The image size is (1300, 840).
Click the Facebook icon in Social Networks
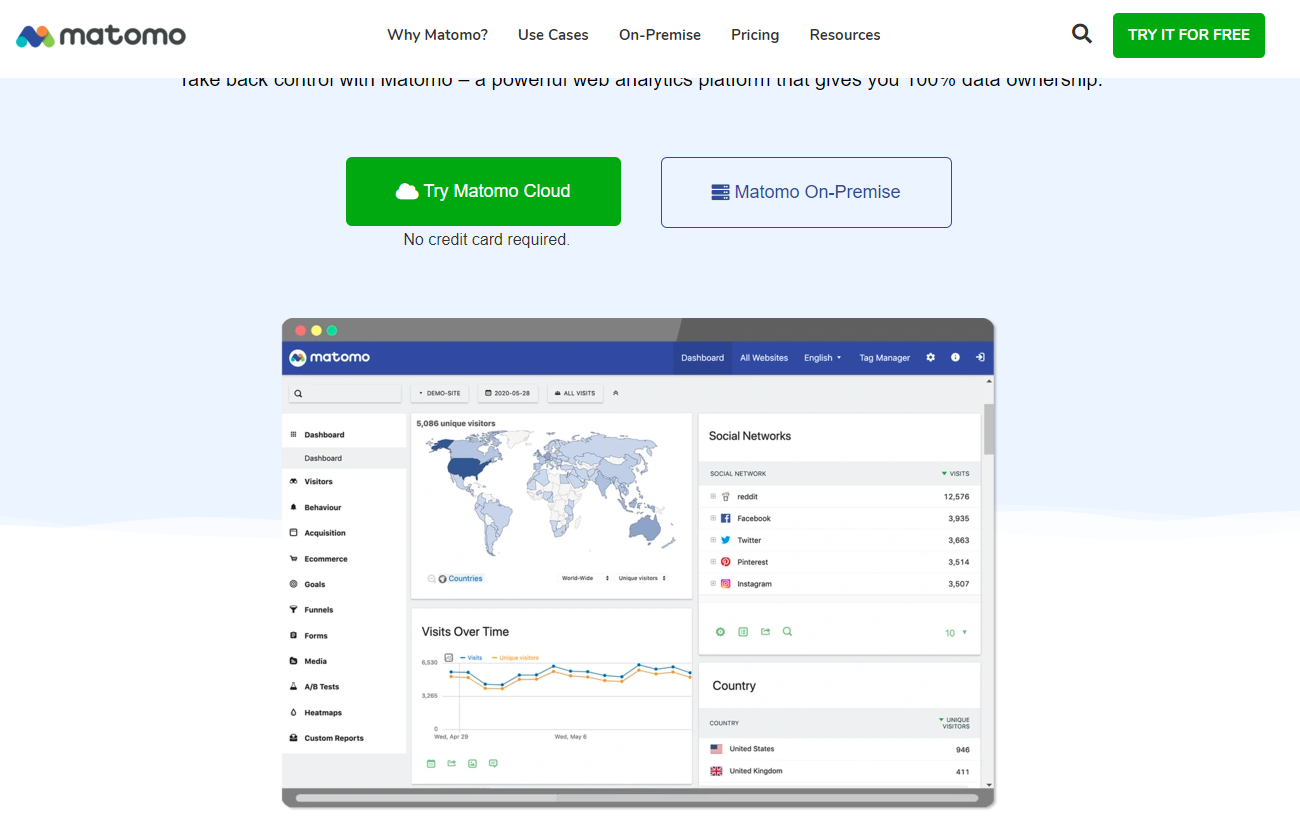726,518
